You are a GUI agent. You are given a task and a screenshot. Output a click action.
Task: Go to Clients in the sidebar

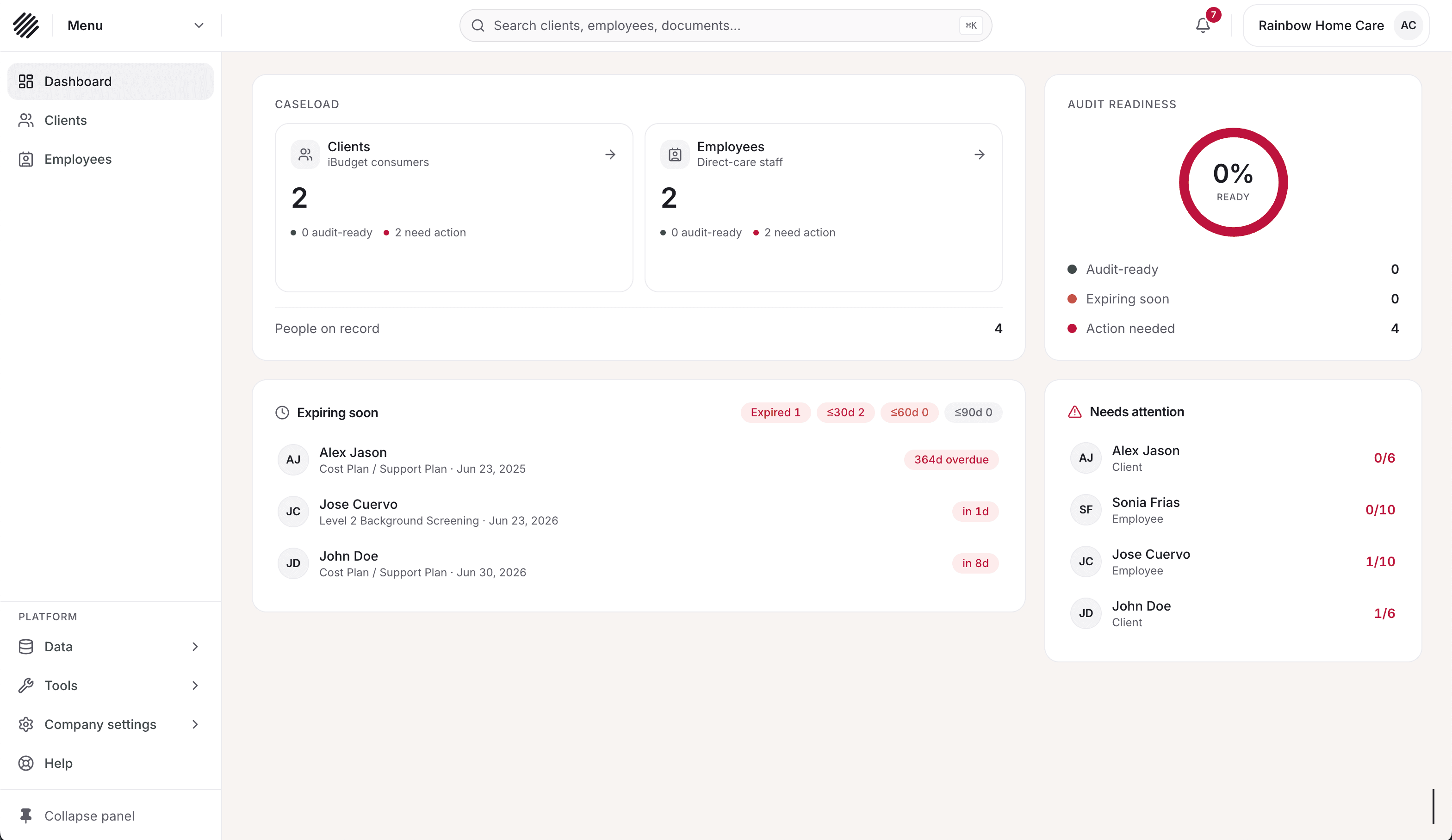point(111,120)
